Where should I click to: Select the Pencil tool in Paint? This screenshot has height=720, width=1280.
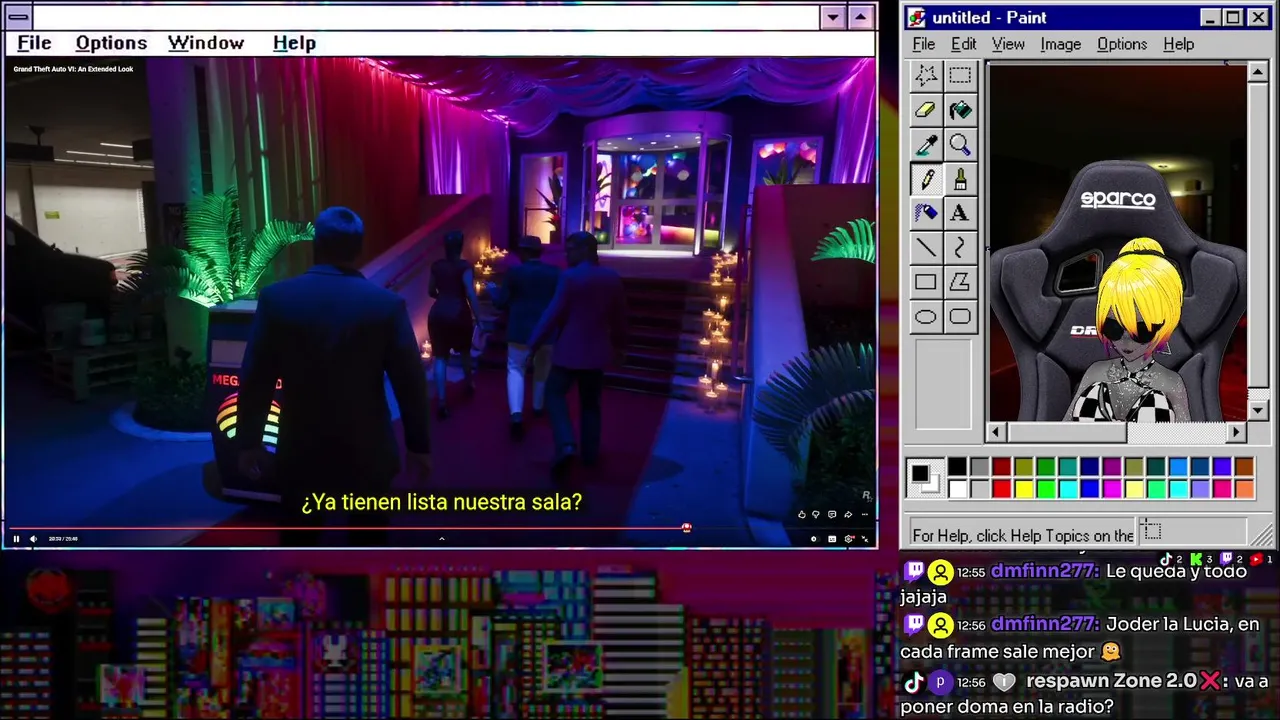pos(926,179)
